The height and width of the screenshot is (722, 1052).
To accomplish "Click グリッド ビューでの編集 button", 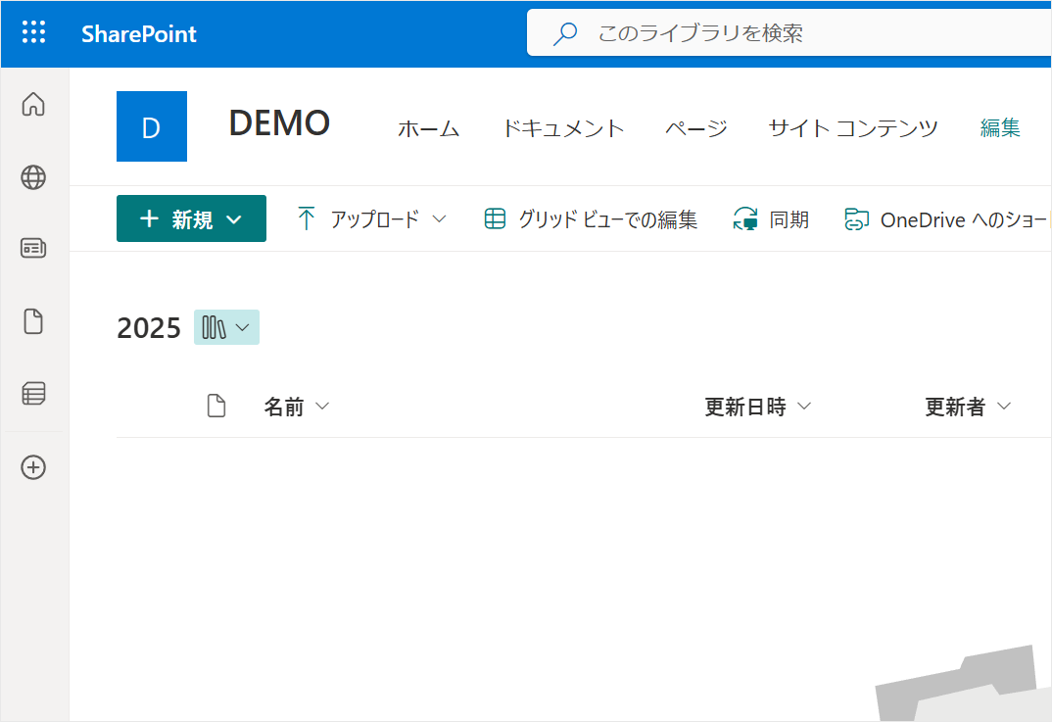I will pyautogui.click(x=591, y=219).
